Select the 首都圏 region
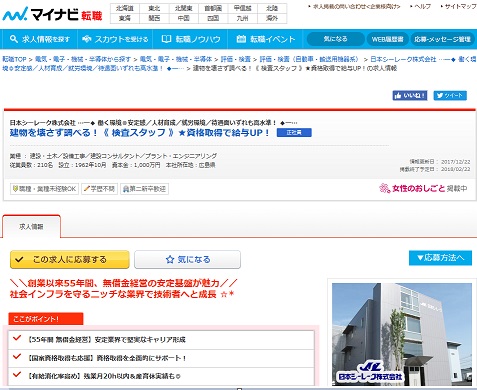This screenshot has width=477, height=390. tap(213, 8)
